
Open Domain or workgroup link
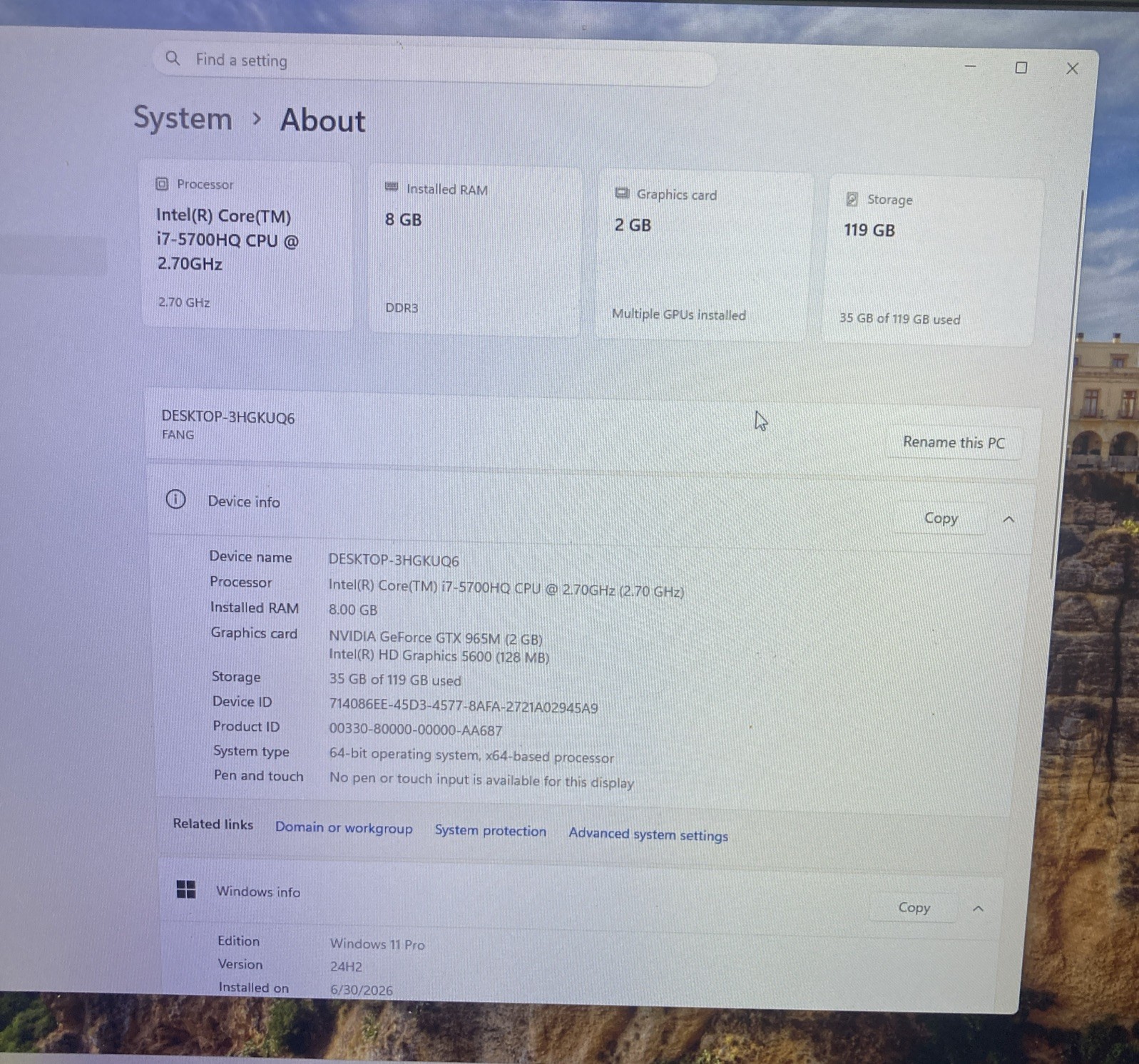[x=344, y=827]
